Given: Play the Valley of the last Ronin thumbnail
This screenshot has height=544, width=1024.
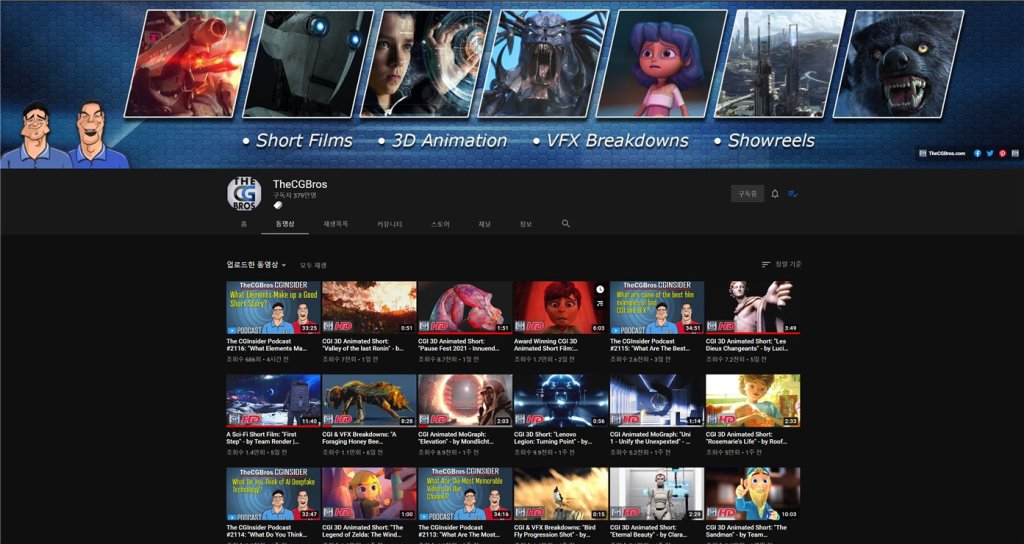Looking at the screenshot, I should tap(370, 308).
